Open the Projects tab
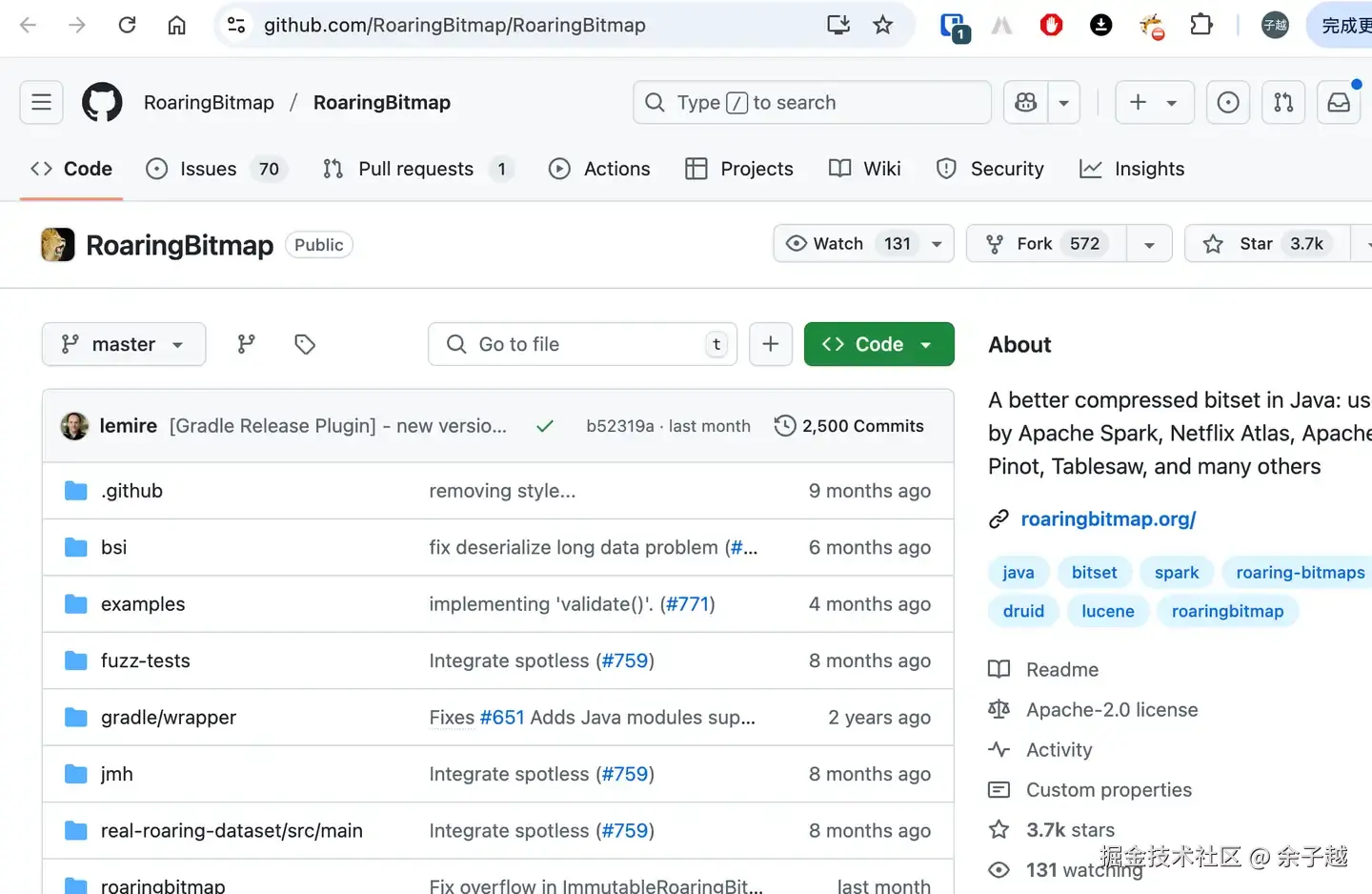 click(x=739, y=169)
